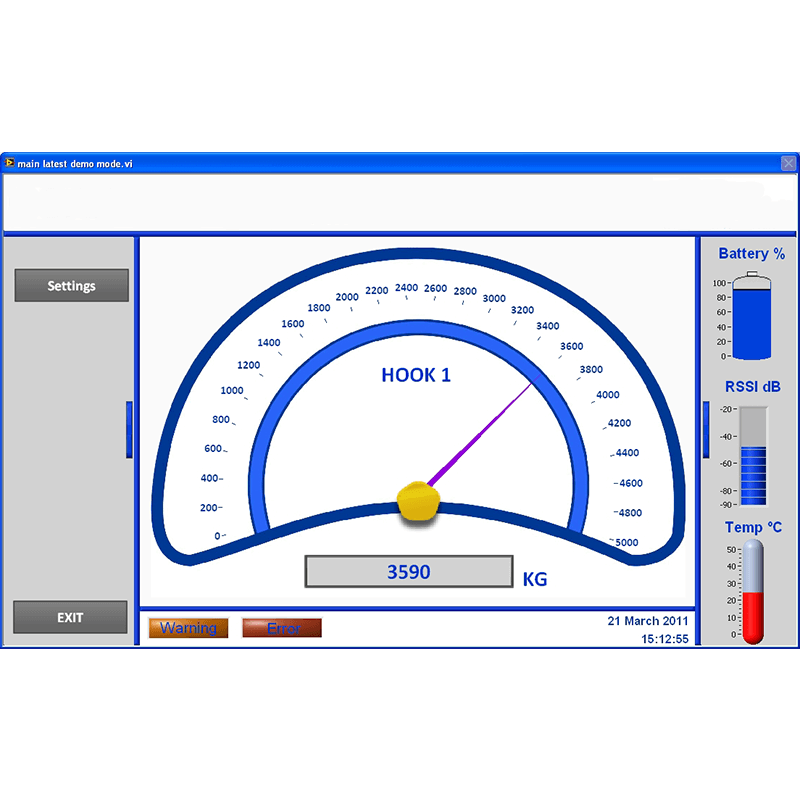Viewport: 800px width, 800px height.
Task: Click the 3590 KG weight readout field
Action: point(409,571)
